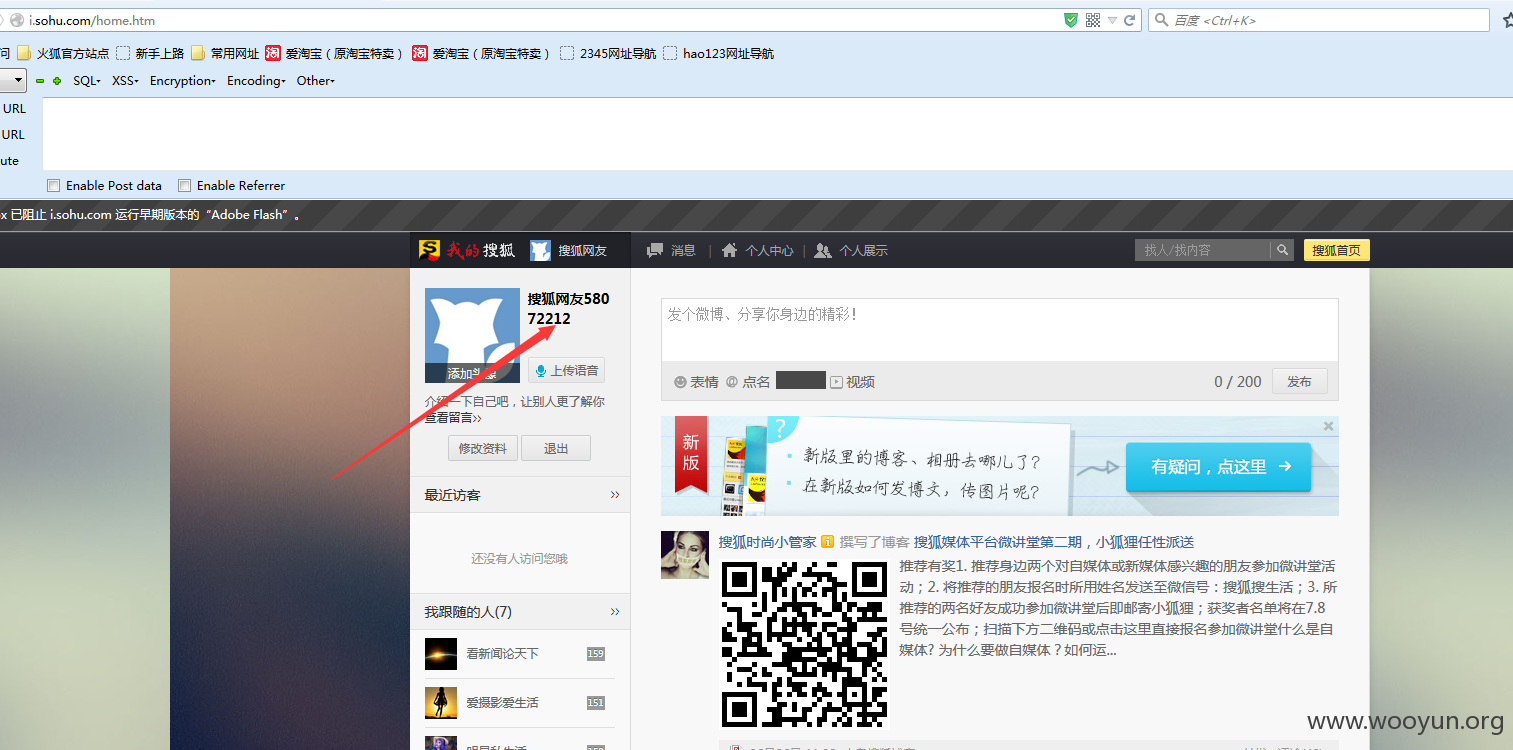Click the 我的搜狐 logo
Viewport: 1513px width, 750px height.
pyautogui.click(x=467, y=250)
